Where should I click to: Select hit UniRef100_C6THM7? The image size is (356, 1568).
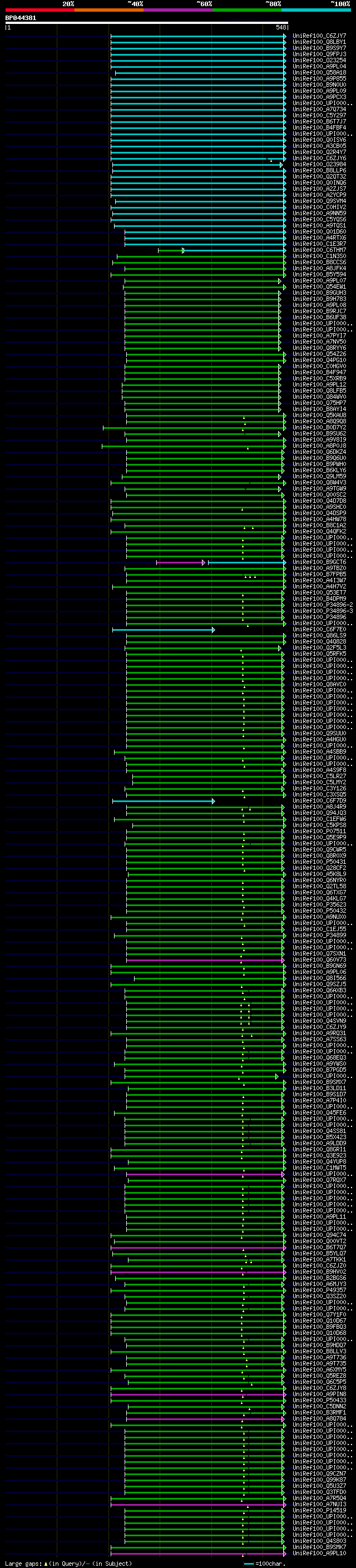tap(319, 250)
